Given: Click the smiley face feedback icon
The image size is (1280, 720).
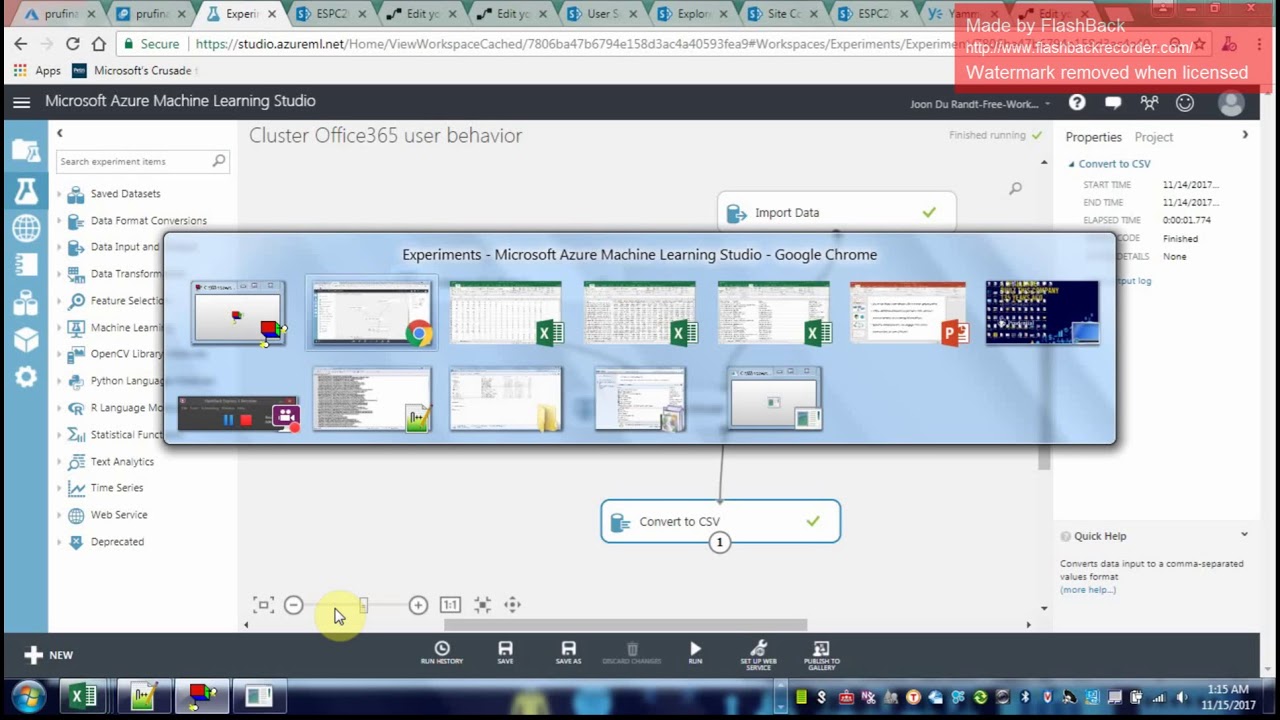Looking at the screenshot, I should coord(1185,102).
